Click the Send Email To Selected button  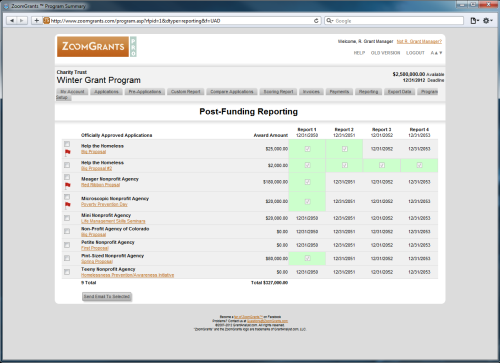point(107,296)
